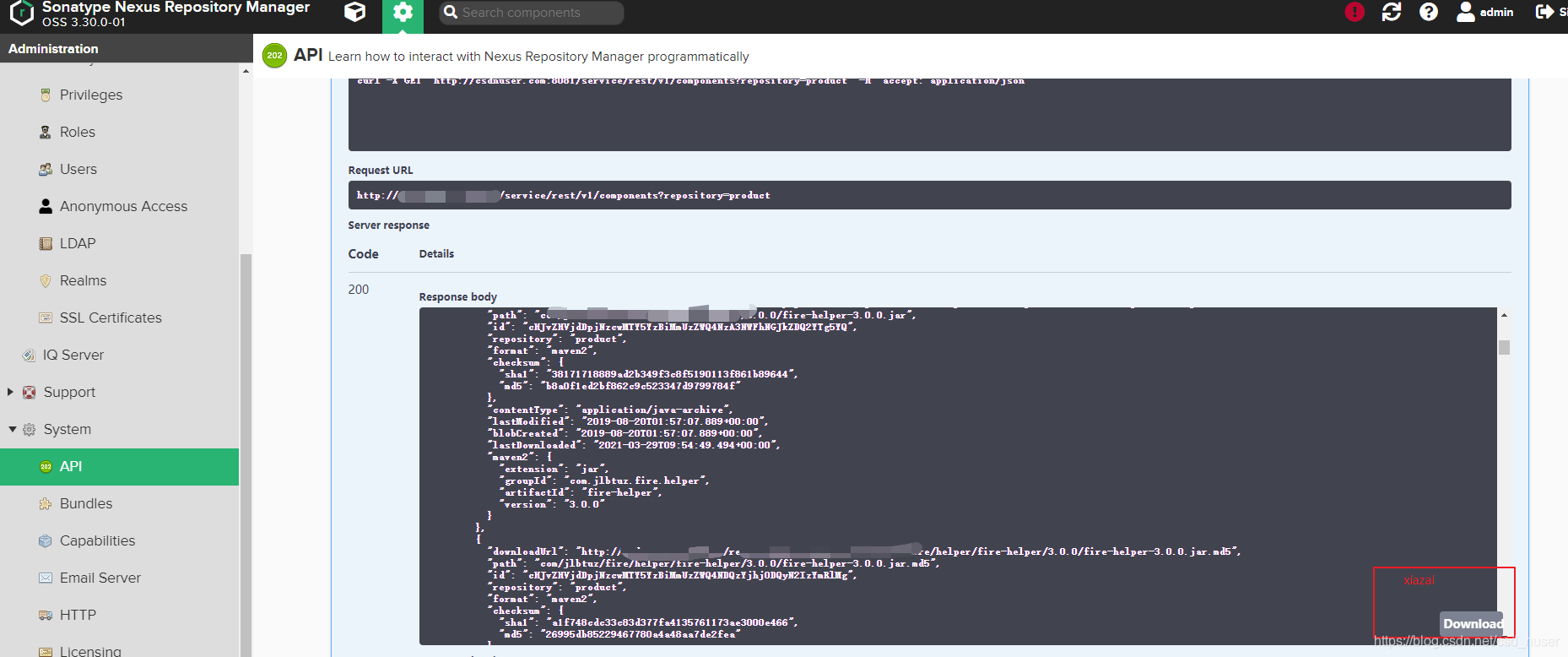
Task: Expand the Support tree node
Action: [x=10, y=392]
